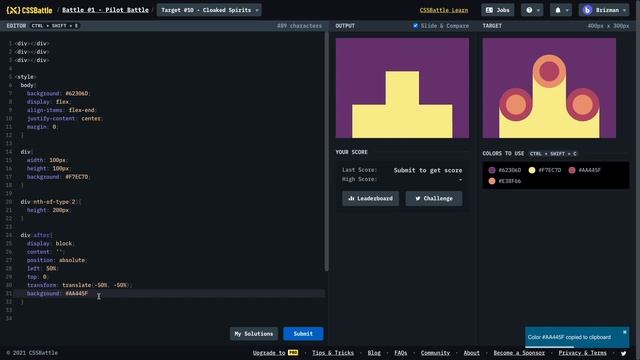Click the 'align-items: flex-end' code line
Screen dimensions: 640x360
point(61,110)
